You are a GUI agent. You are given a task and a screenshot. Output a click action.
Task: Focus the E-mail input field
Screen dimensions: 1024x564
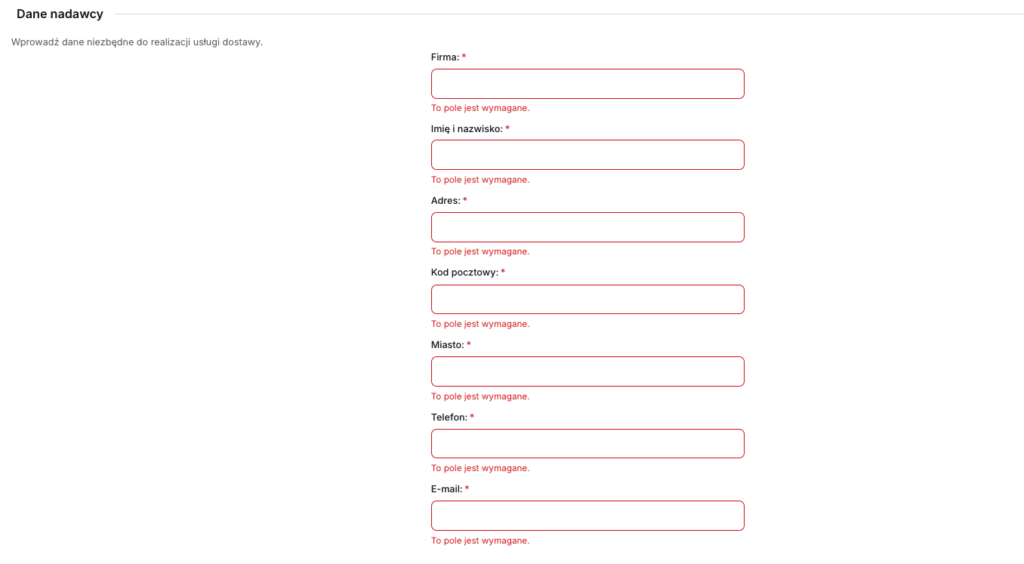tap(587, 516)
